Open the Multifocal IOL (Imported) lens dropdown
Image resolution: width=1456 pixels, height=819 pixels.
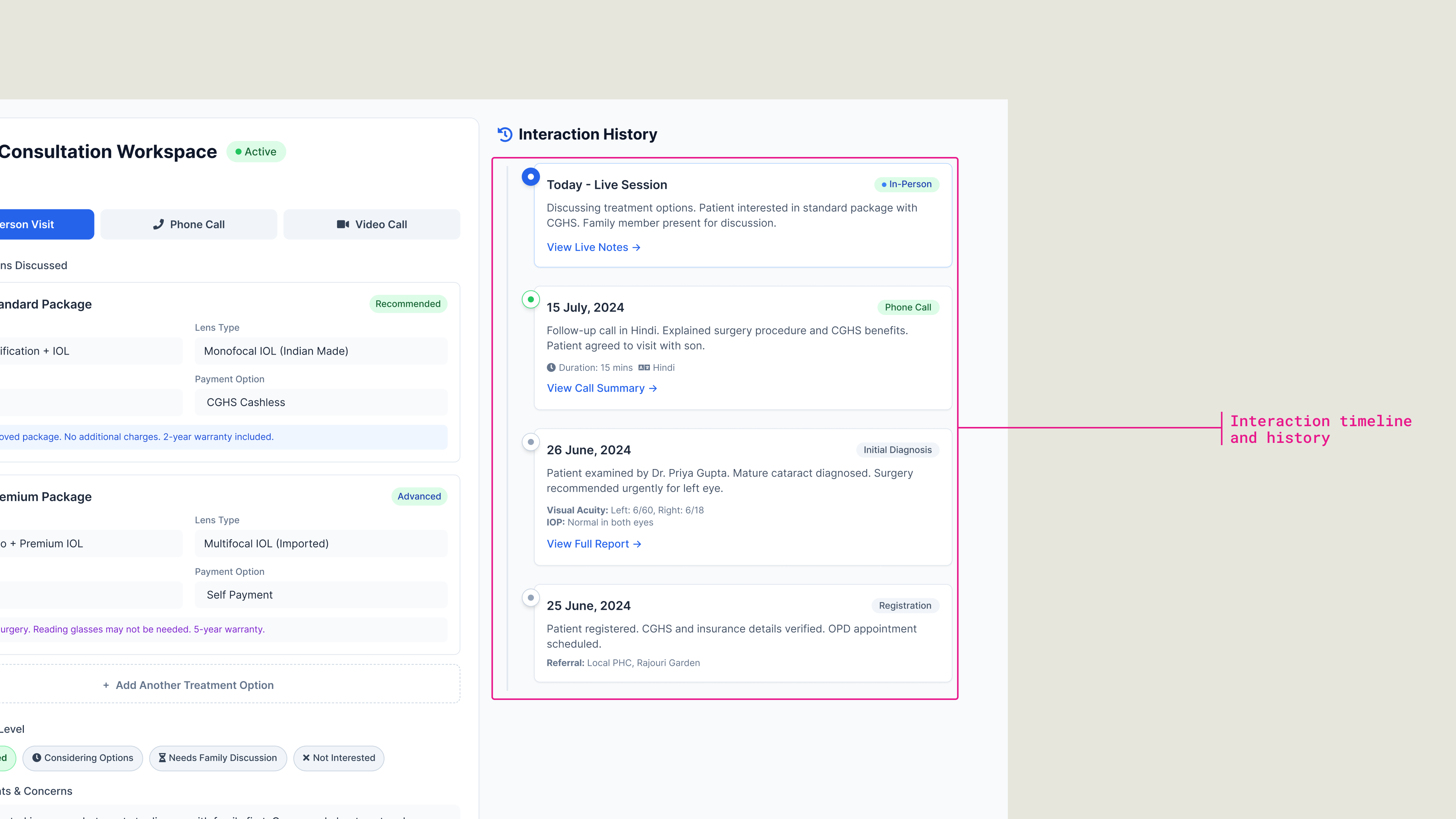(321, 544)
